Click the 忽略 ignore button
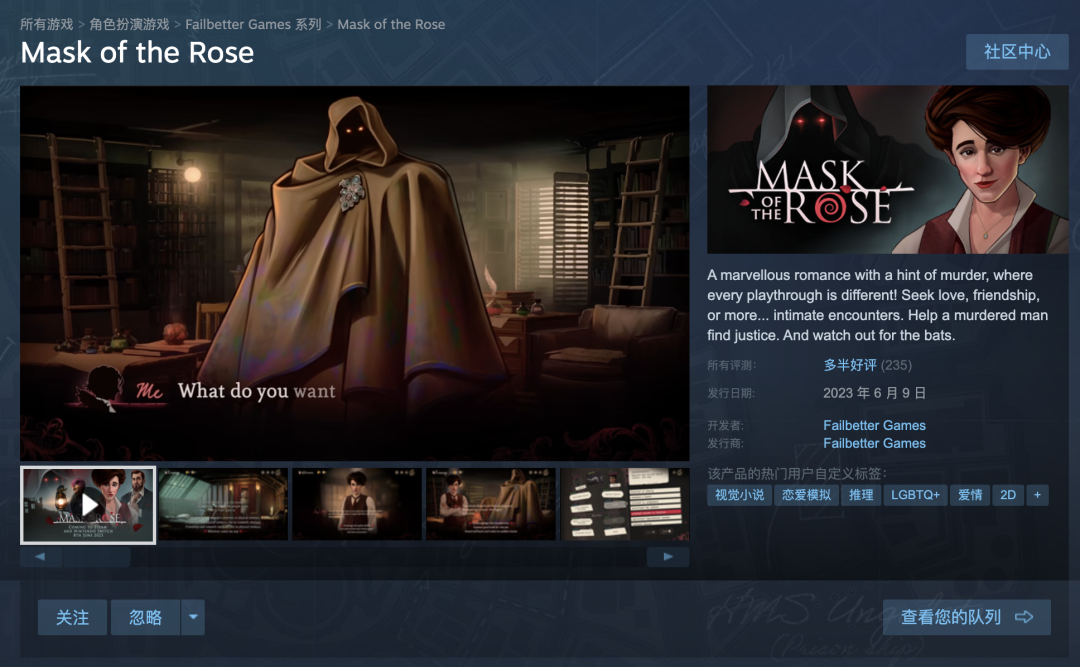The height and width of the screenshot is (667, 1080). pyautogui.click(x=145, y=617)
